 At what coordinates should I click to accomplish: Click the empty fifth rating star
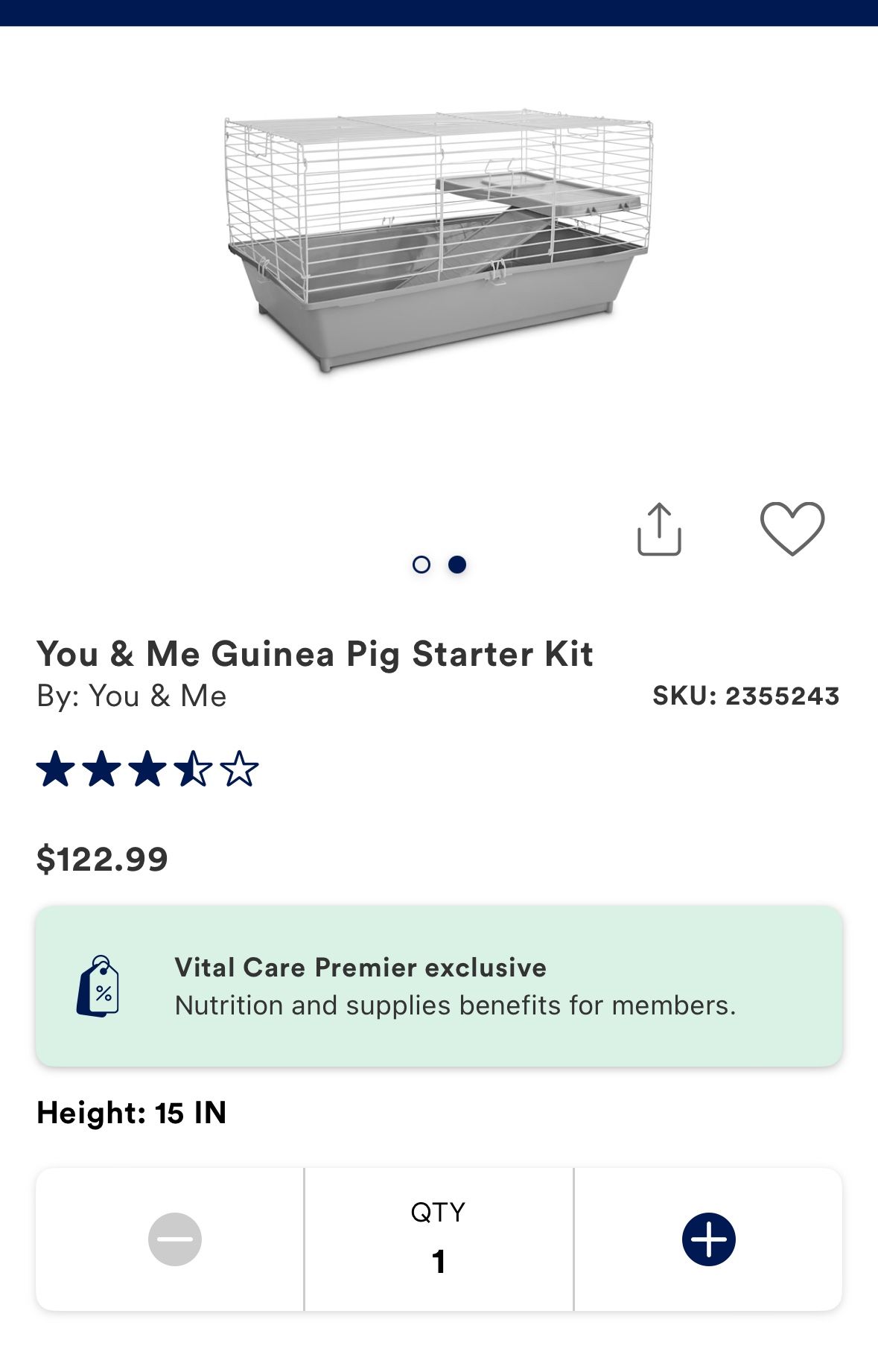[x=240, y=769]
